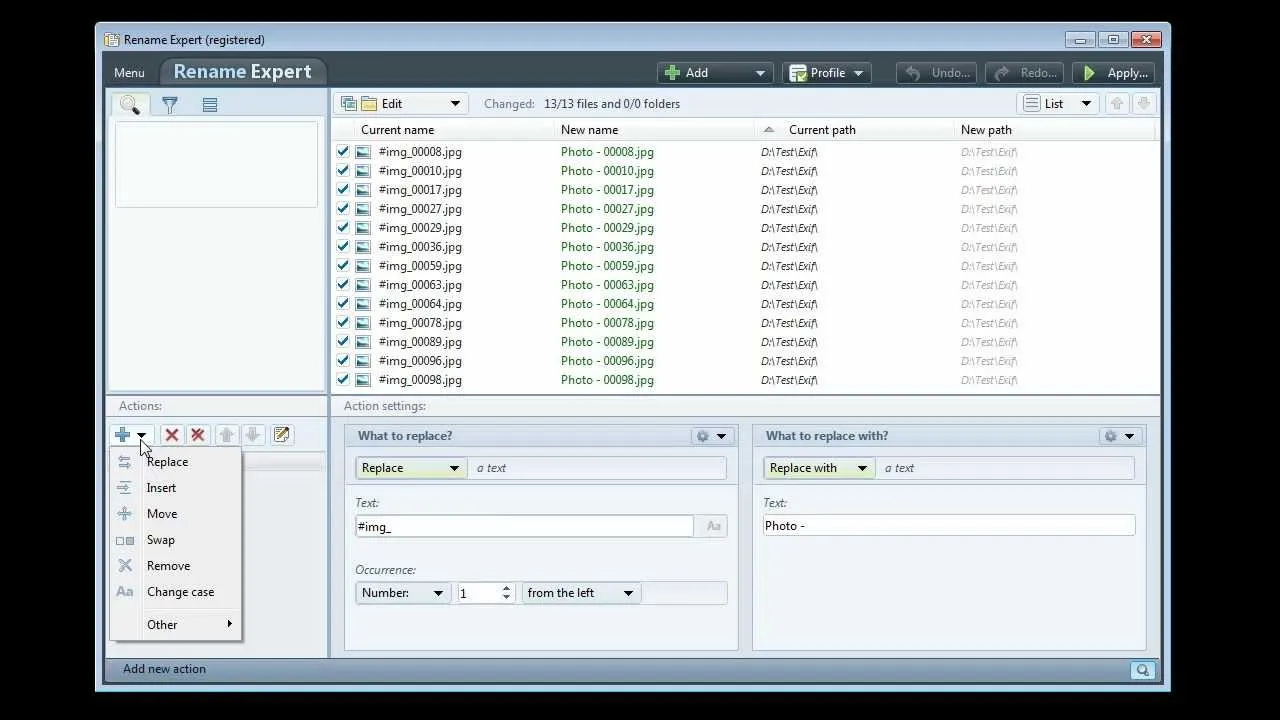Open the filter funnel tab
Image resolution: width=1280 pixels, height=720 pixels.
170,104
